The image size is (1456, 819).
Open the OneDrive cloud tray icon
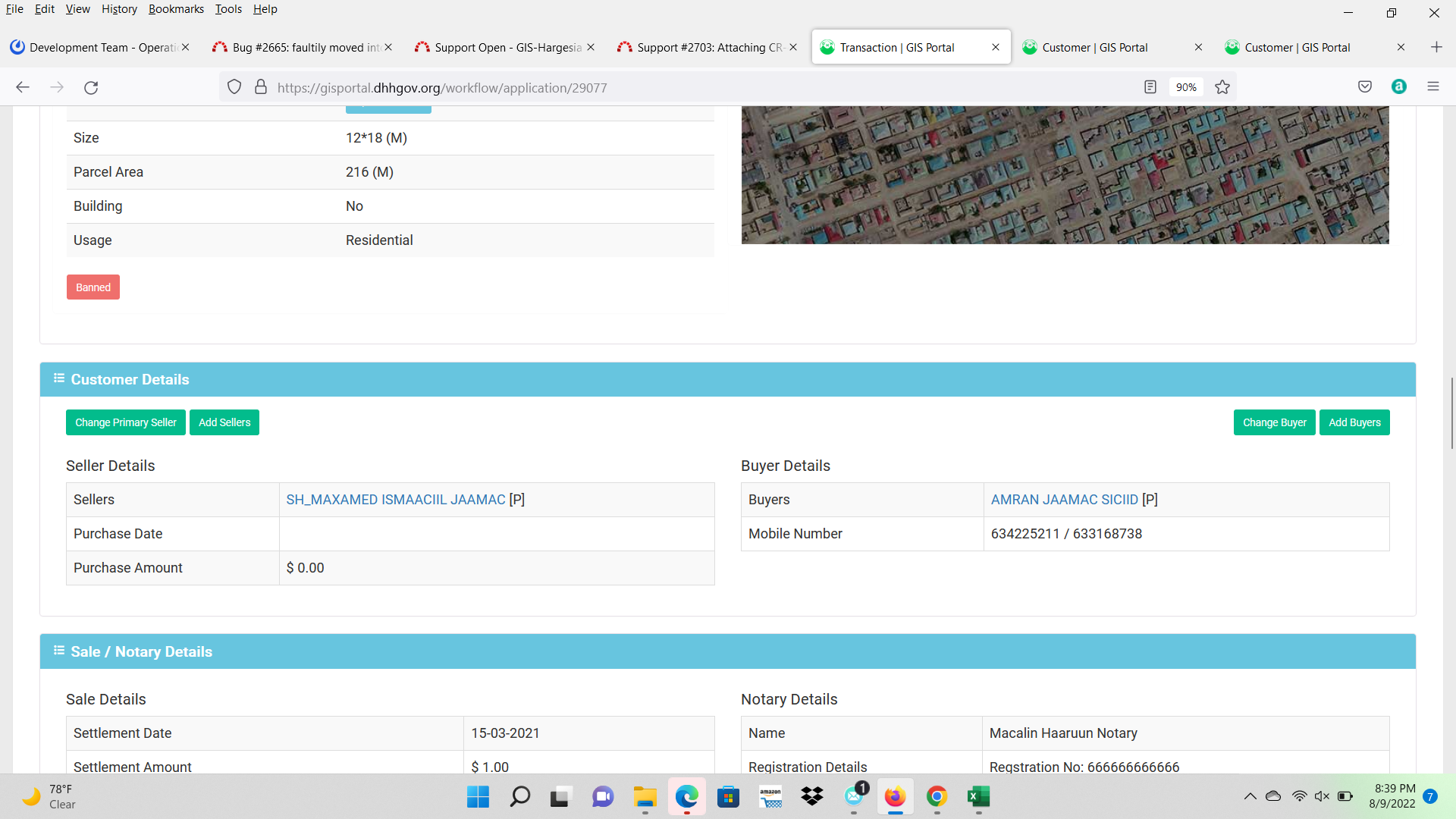pos(1273,796)
